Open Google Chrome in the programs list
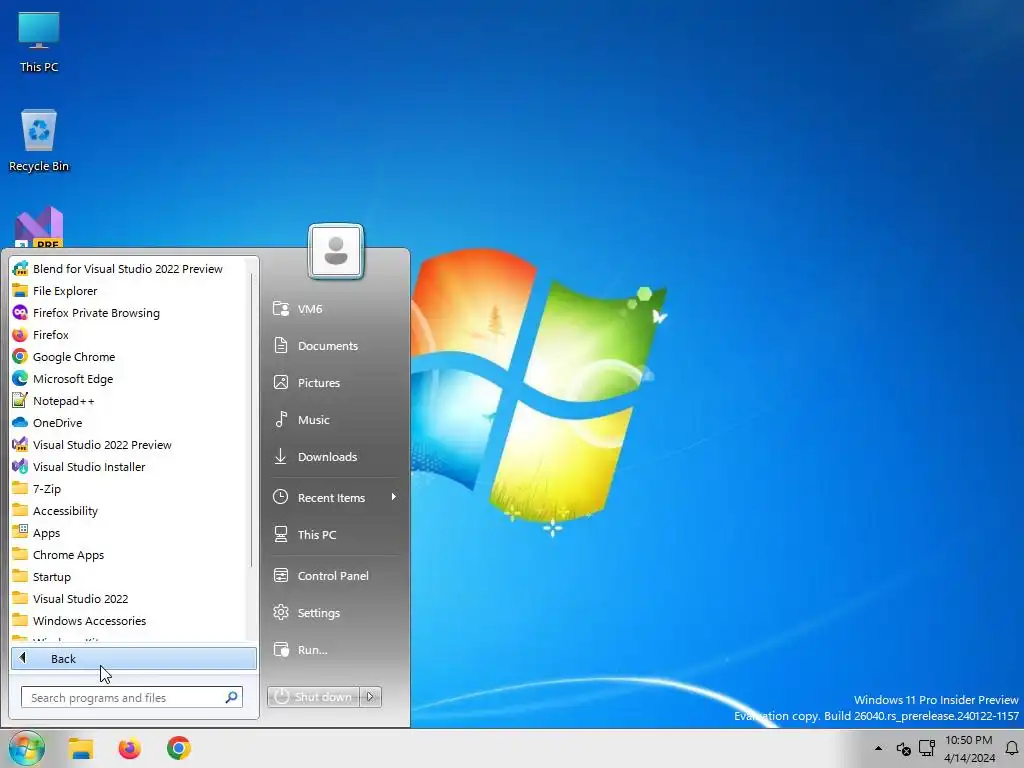Screen dimensions: 1024x768 (127, 357)
